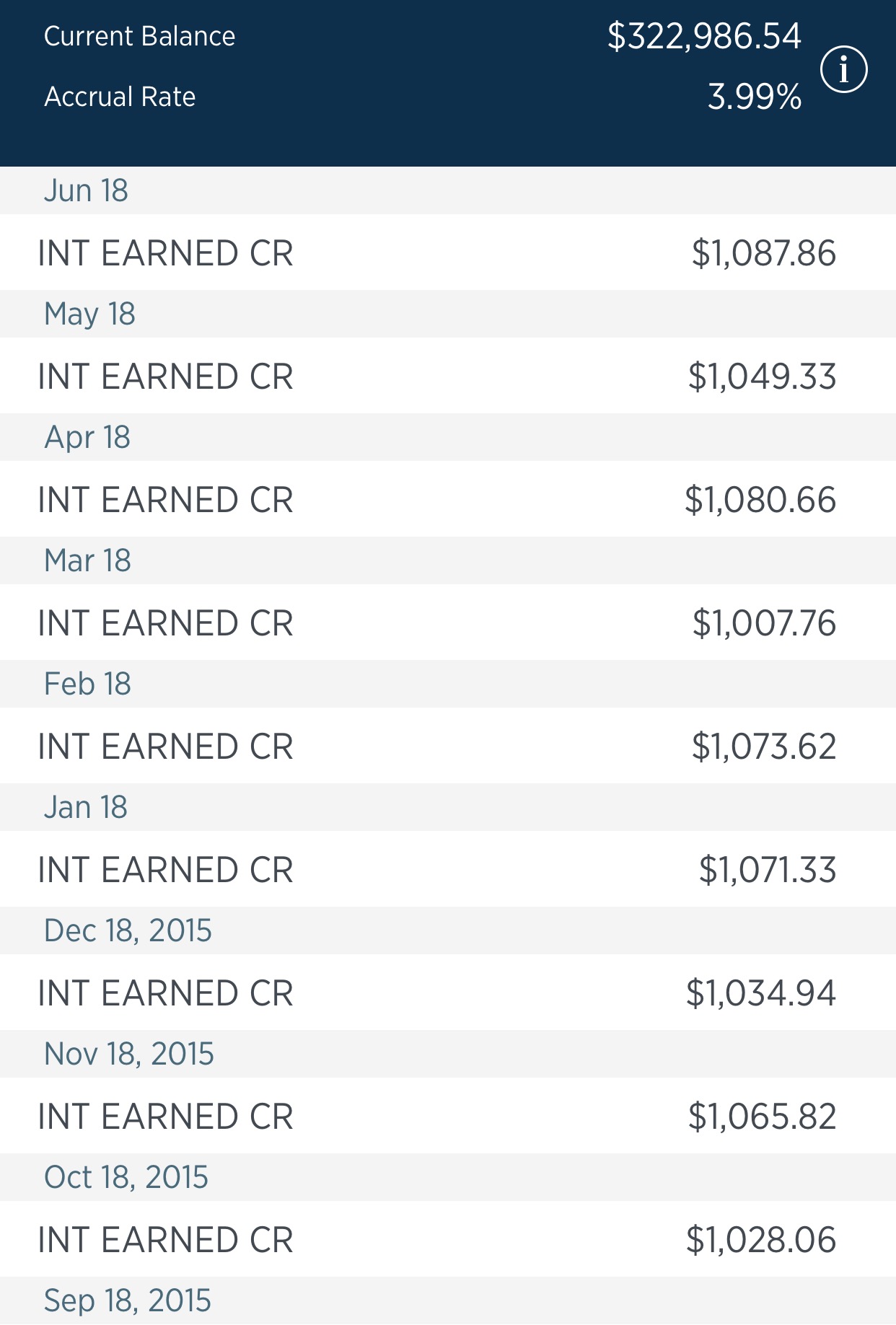Tap the Nov 18, 2015 date header
The height and width of the screenshot is (1325, 896).
[x=129, y=1054]
